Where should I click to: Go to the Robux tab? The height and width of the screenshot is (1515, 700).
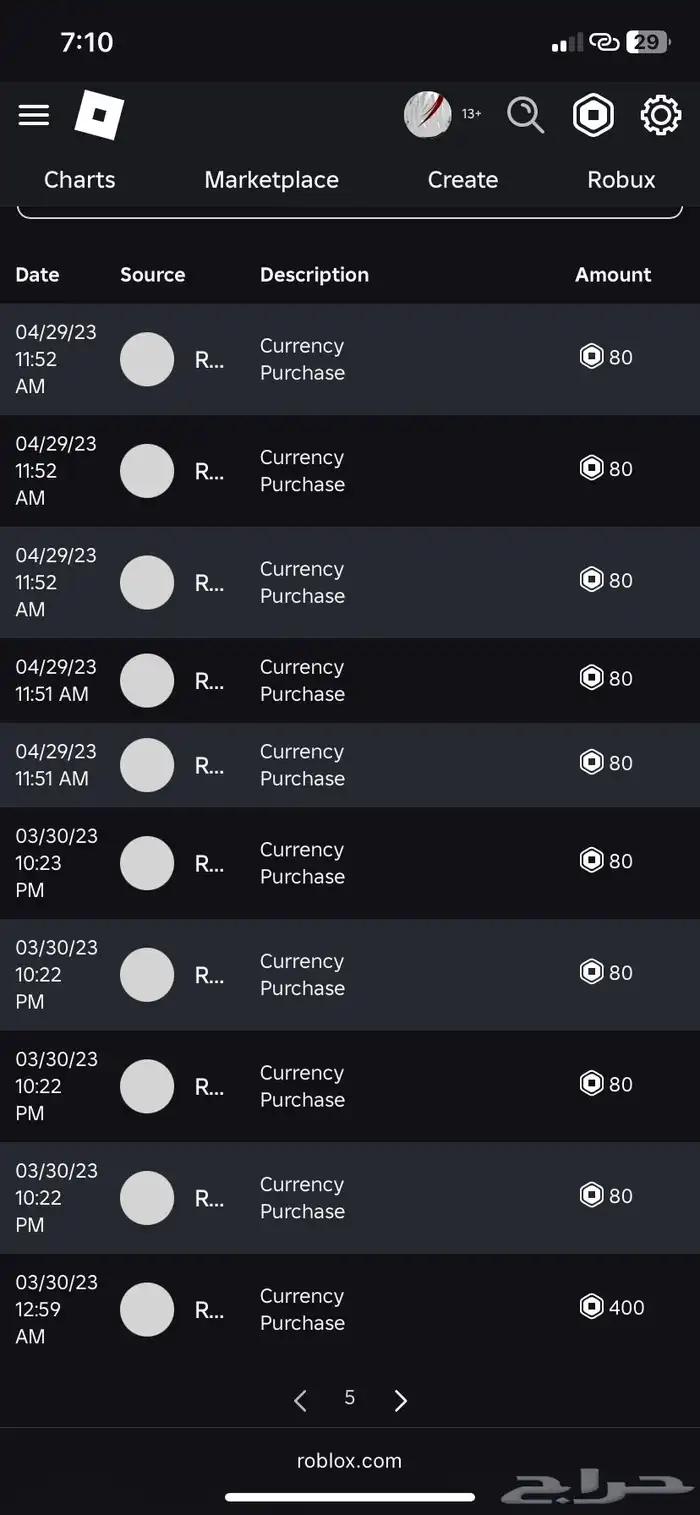tap(621, 180)
